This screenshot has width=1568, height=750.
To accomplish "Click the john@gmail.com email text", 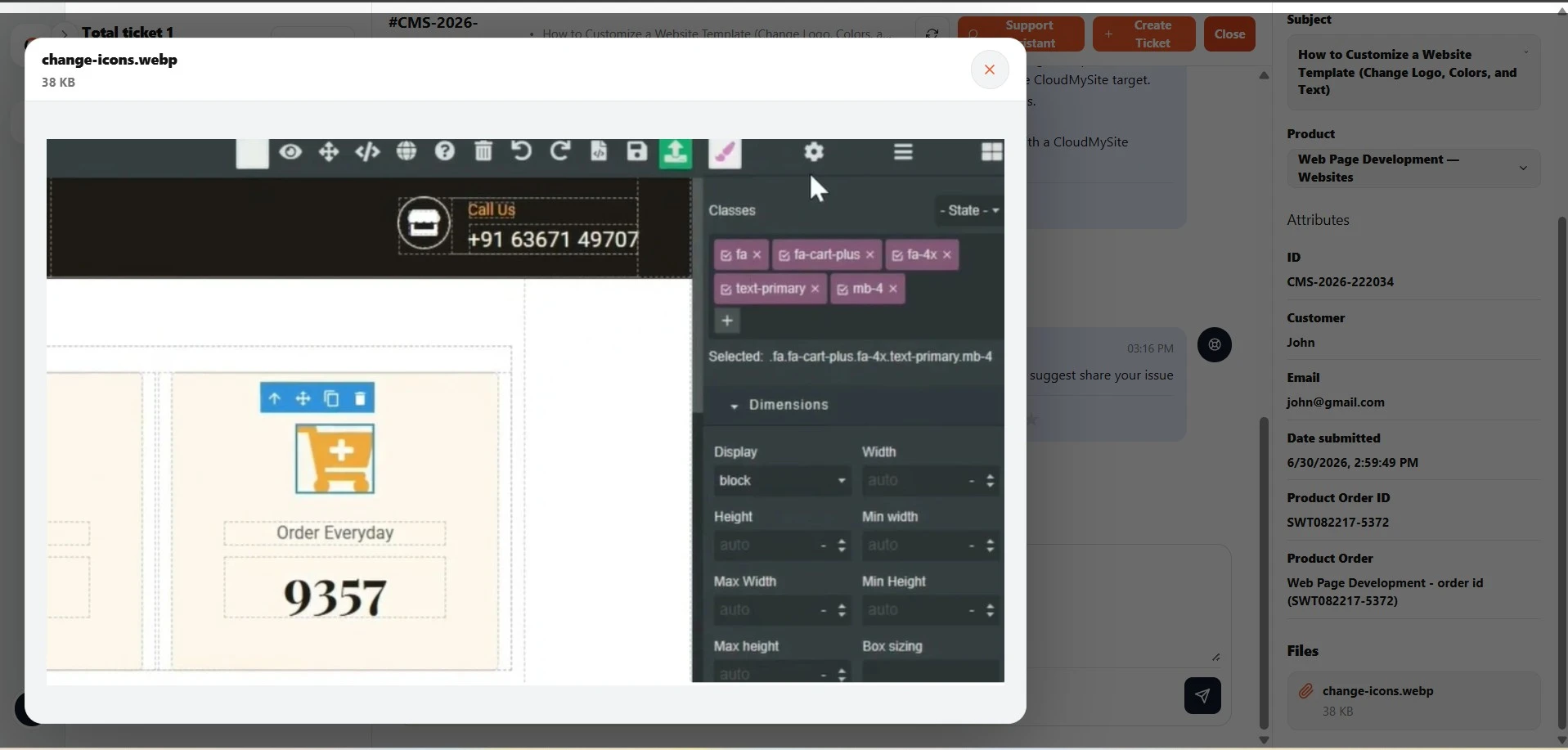I will click(x=1335, y=402).
